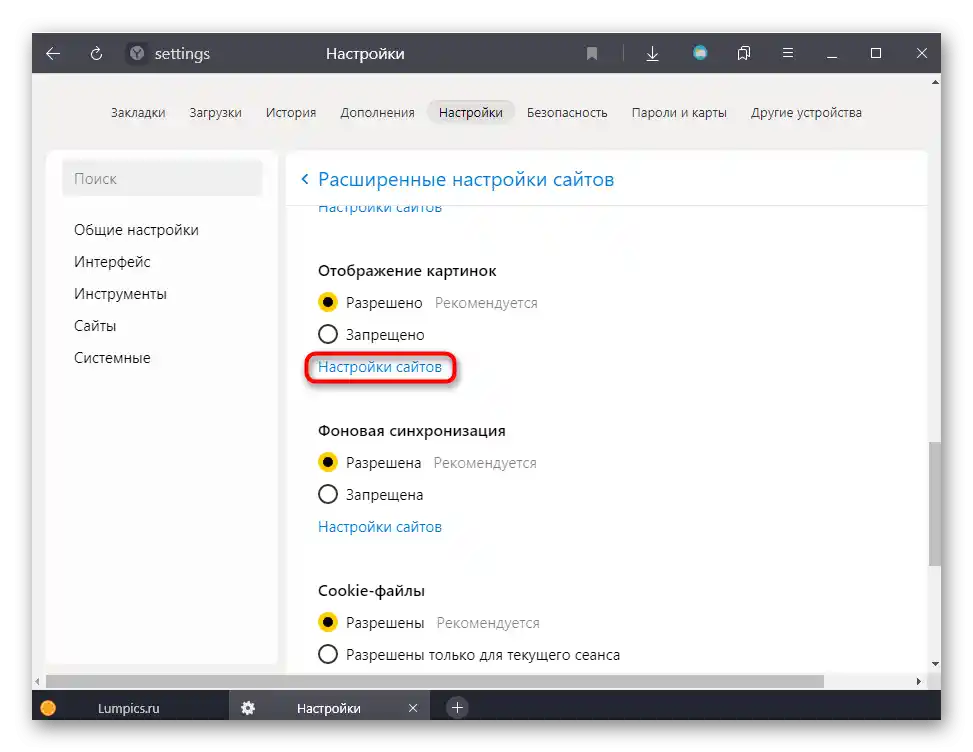Screen dimensions: 973x752
Task: Go back via chevron beside Расширенные настройки сайтов
Action: point(305,179)
